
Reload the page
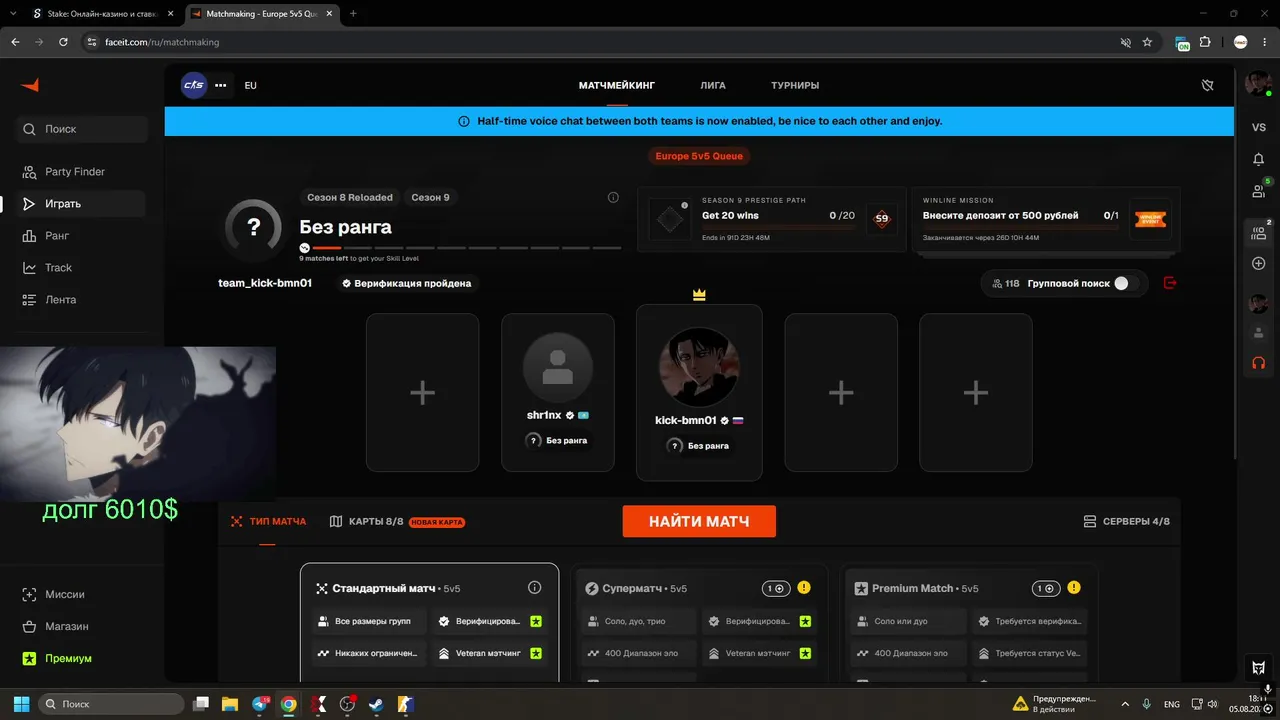63,42
